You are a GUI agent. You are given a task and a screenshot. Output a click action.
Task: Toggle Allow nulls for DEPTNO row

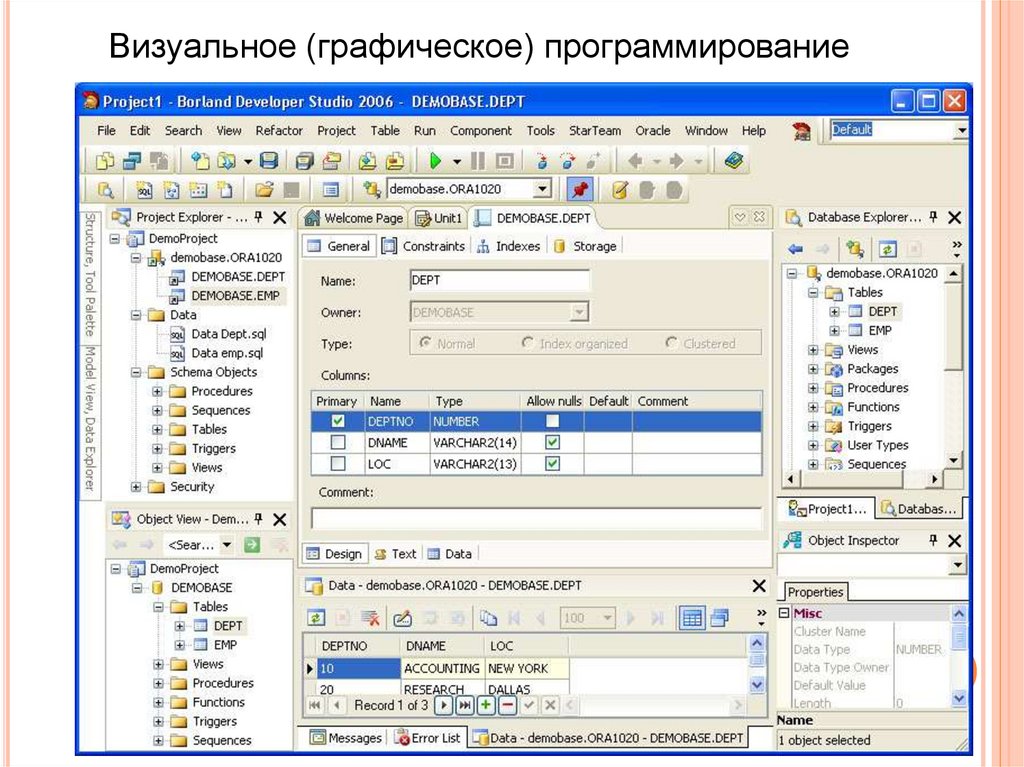click(552, 421)
